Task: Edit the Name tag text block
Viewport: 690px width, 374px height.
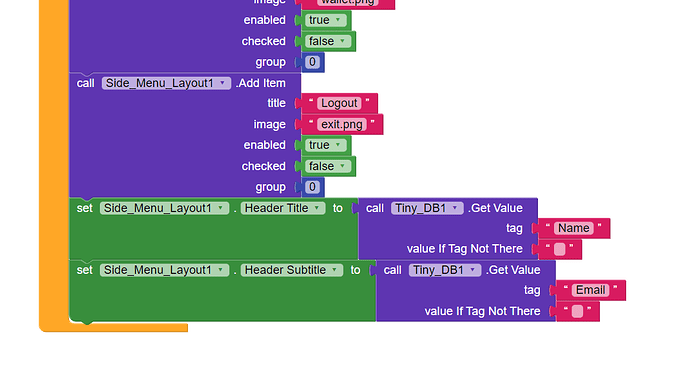Action: (x=573, y=228)
